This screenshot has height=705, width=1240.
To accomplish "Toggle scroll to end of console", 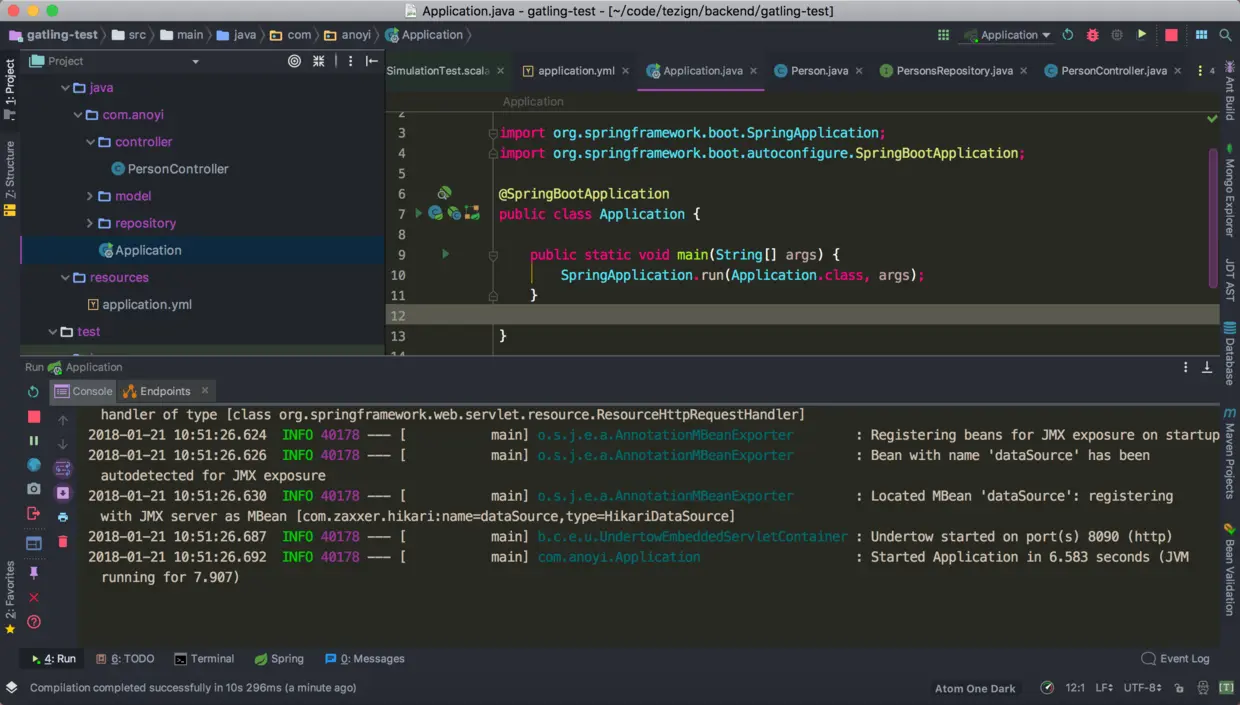I will point(63,493).
